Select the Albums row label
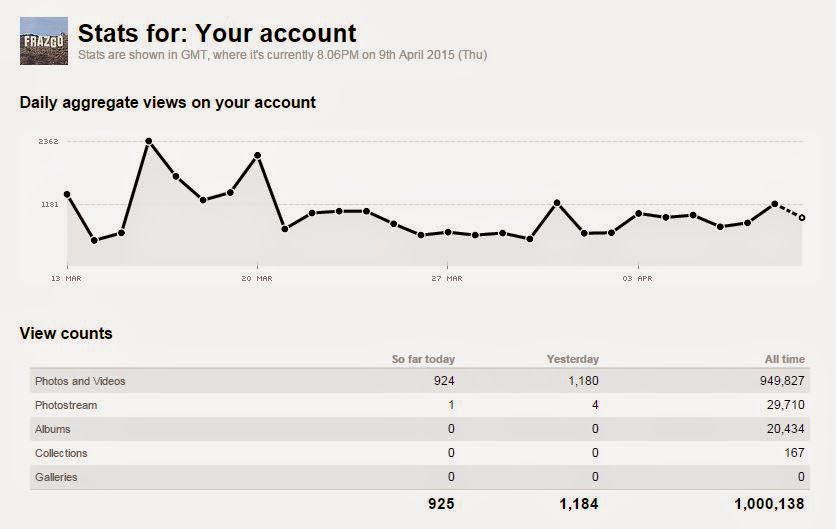 pyautogui.click(x=53, y=429)
